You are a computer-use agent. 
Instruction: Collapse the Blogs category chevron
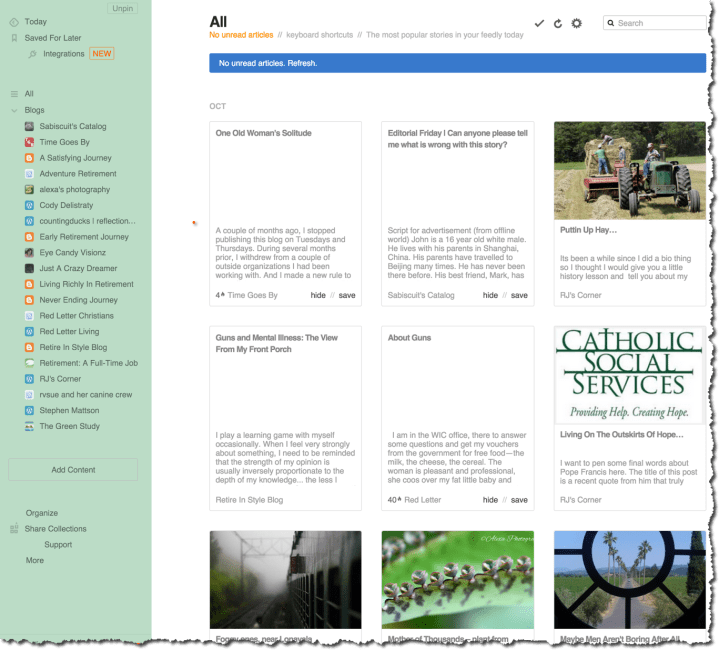tap(14, 110)
